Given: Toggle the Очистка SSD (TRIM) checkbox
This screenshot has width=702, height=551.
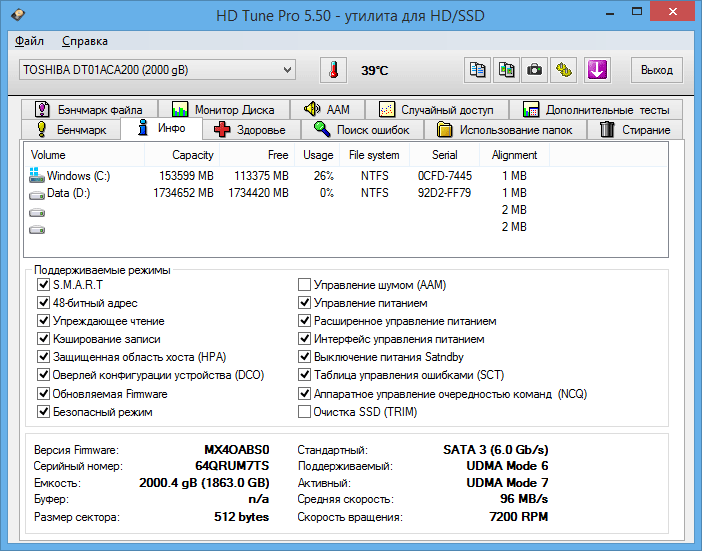Looking at the screenshot, I should [304, 411].
